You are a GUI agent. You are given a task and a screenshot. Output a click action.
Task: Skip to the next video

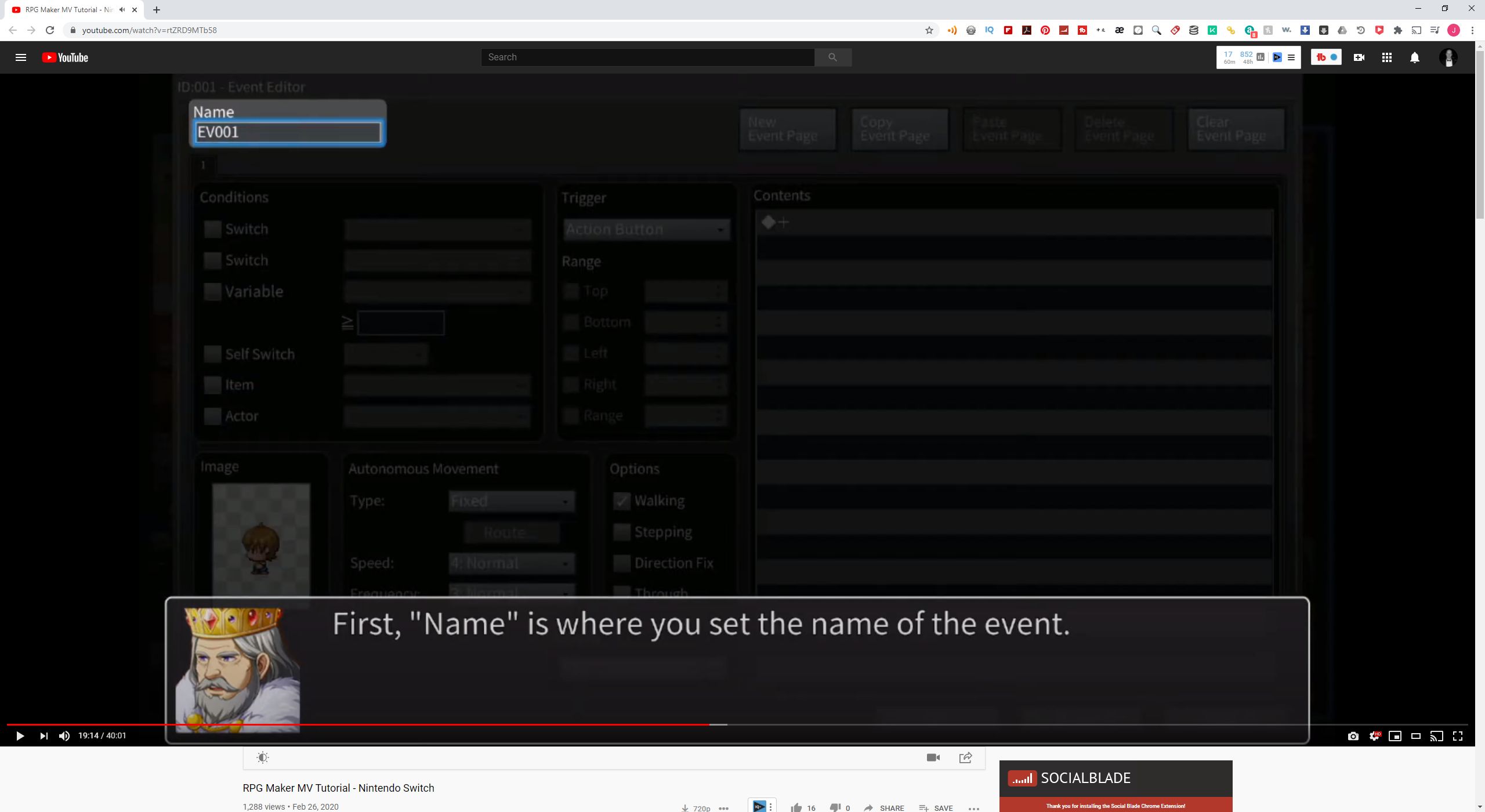[44, 736]
